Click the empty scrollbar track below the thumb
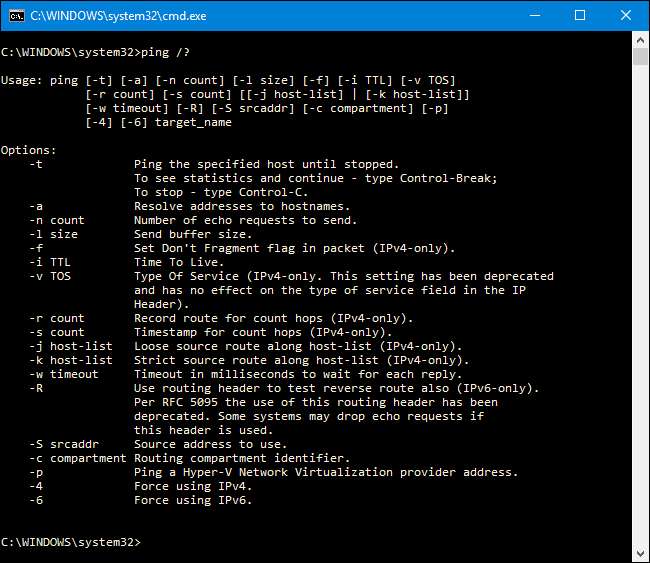This screenshot has height=563, width=650. point(641,300)
